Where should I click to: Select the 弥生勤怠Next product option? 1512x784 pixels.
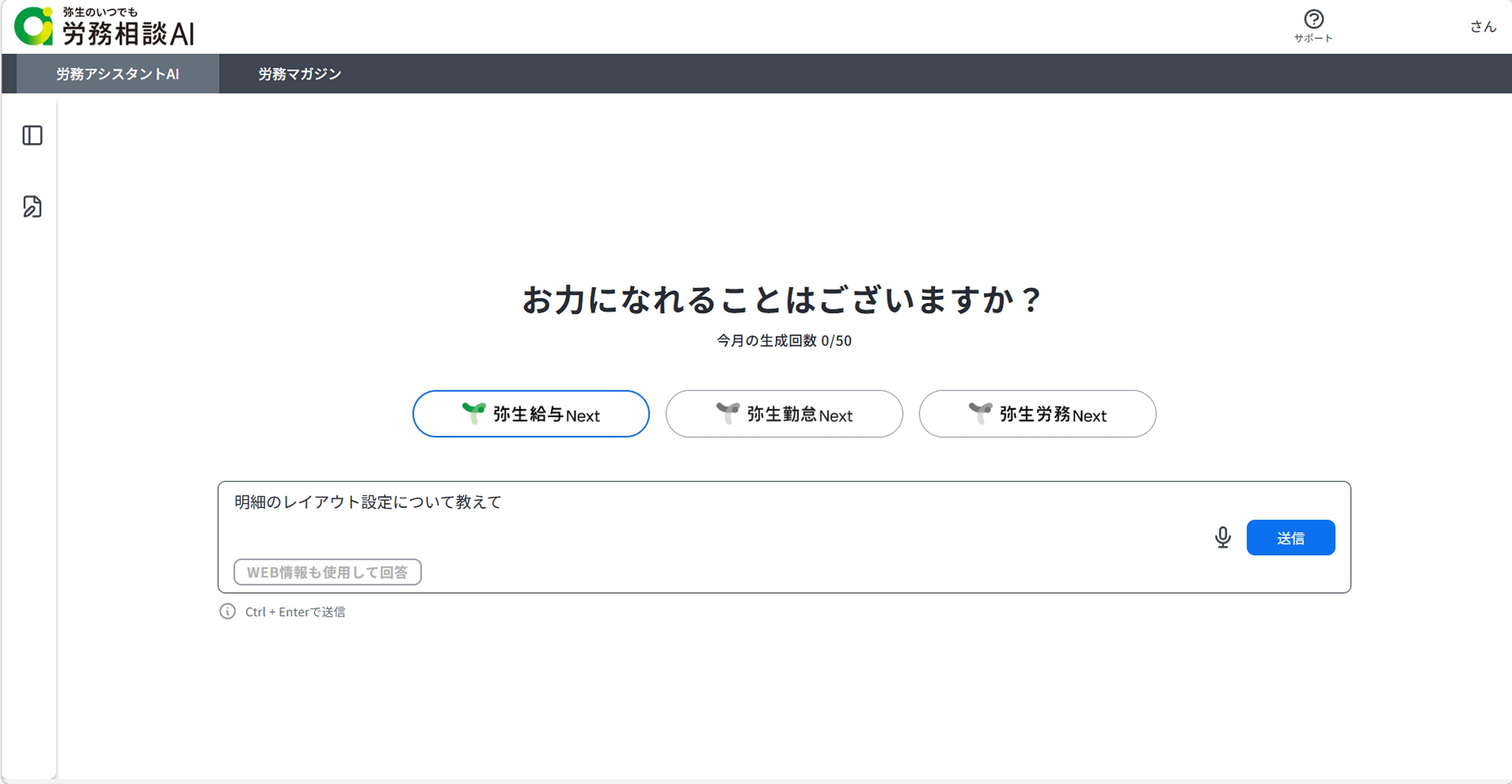(x=784, y=414)
